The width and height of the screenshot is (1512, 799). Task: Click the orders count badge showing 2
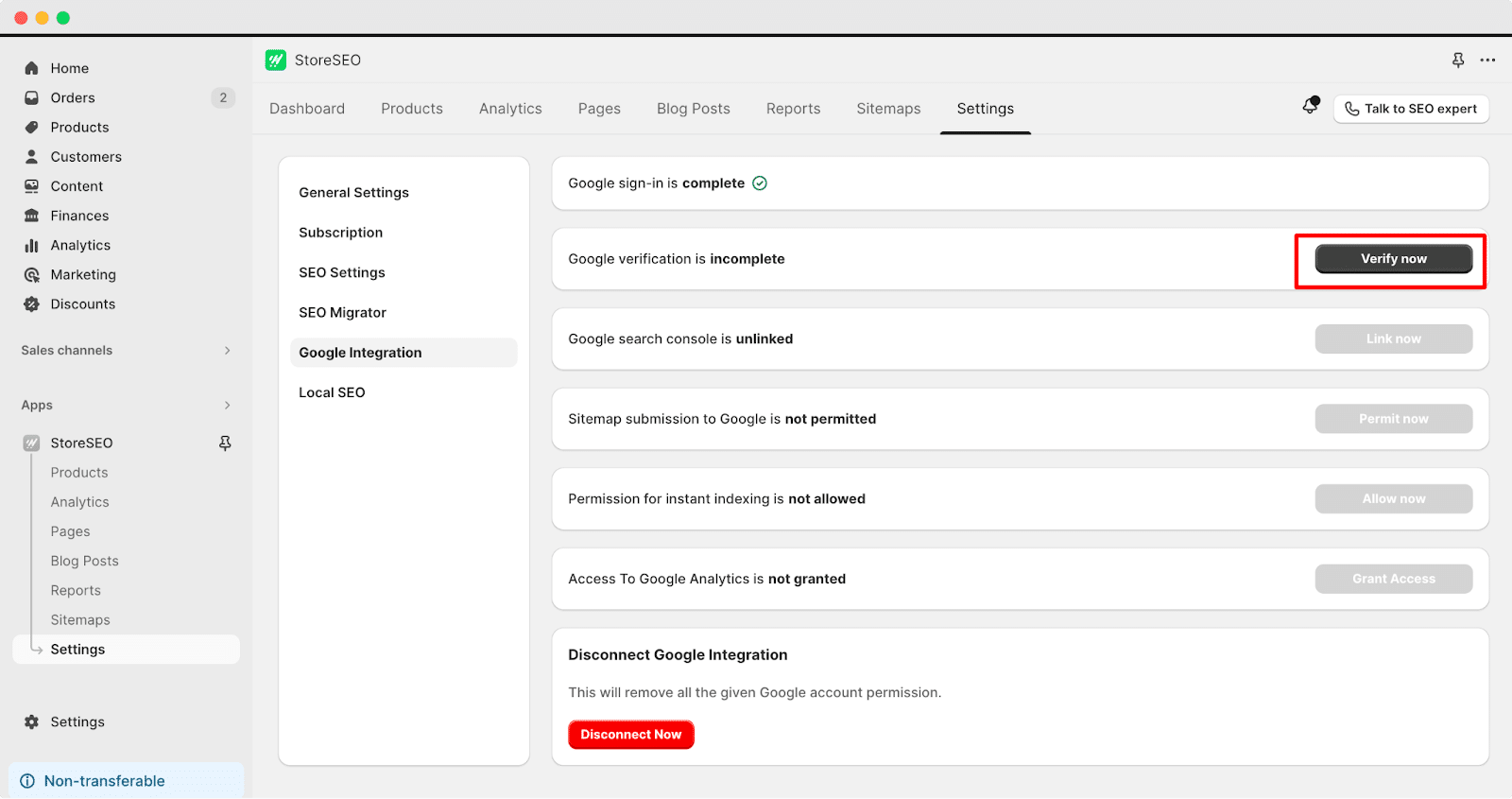pos(223,97)
